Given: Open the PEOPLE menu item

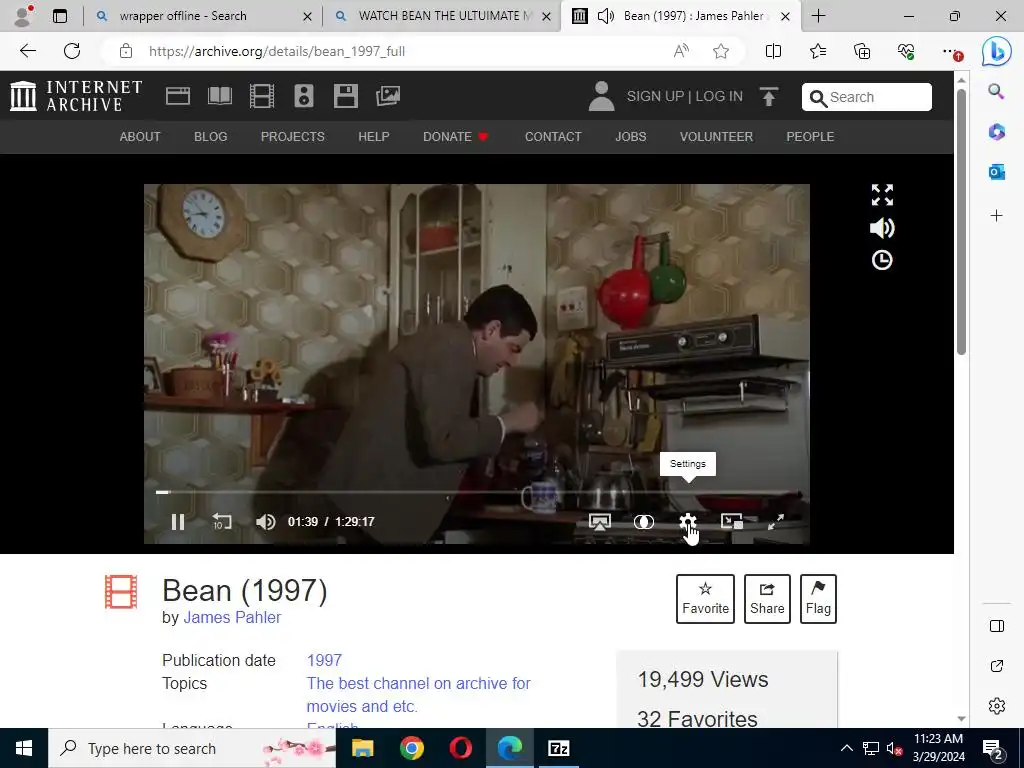Looking at the screenshot, I should point(810,136).
